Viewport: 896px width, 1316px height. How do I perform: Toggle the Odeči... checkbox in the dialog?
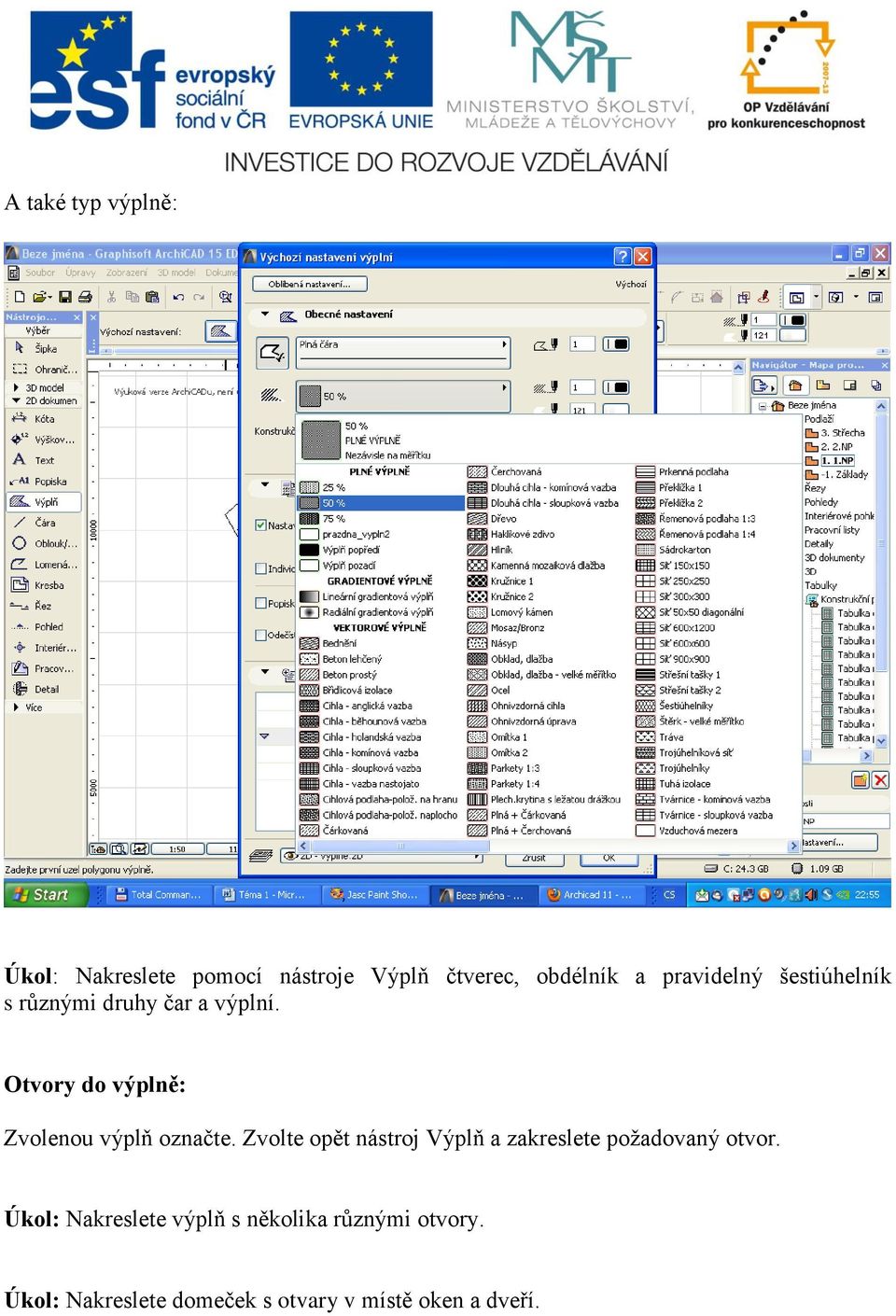[261, 635]
